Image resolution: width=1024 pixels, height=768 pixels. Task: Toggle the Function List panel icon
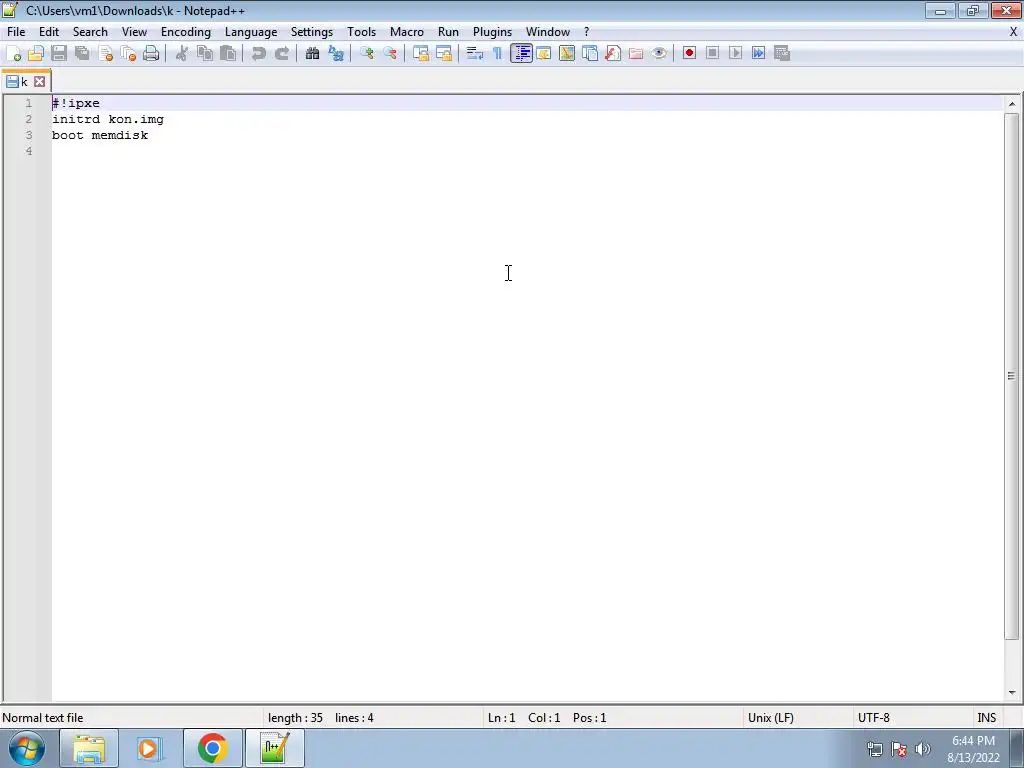[x=613, y=54]
